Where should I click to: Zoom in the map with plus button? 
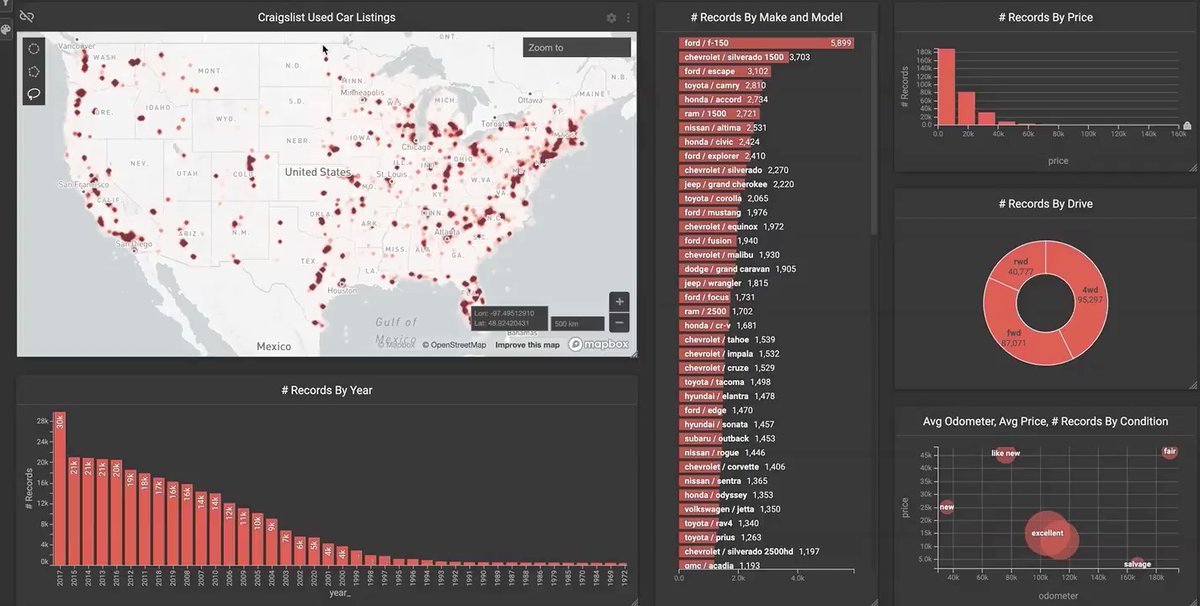pos(620,302)
